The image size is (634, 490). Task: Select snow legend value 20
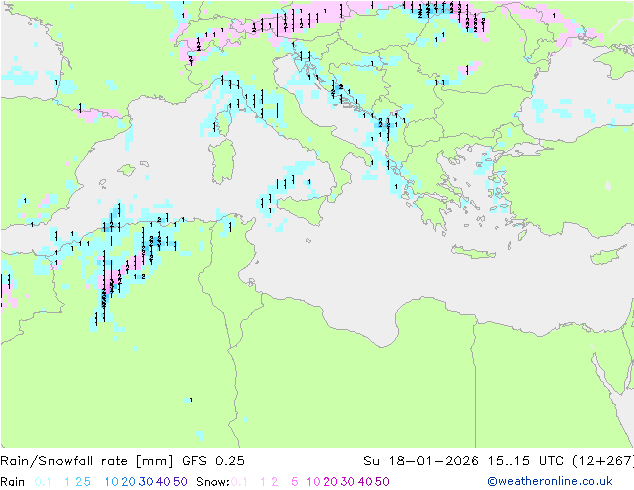pyautogui.click(x=330, y=482)
